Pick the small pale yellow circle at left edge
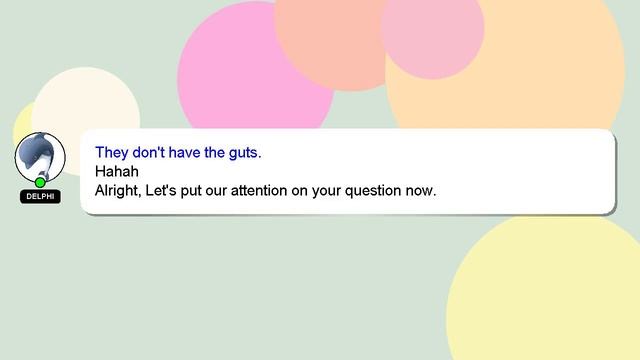Screen dimensions: 640x360 (x=22, y=122)
